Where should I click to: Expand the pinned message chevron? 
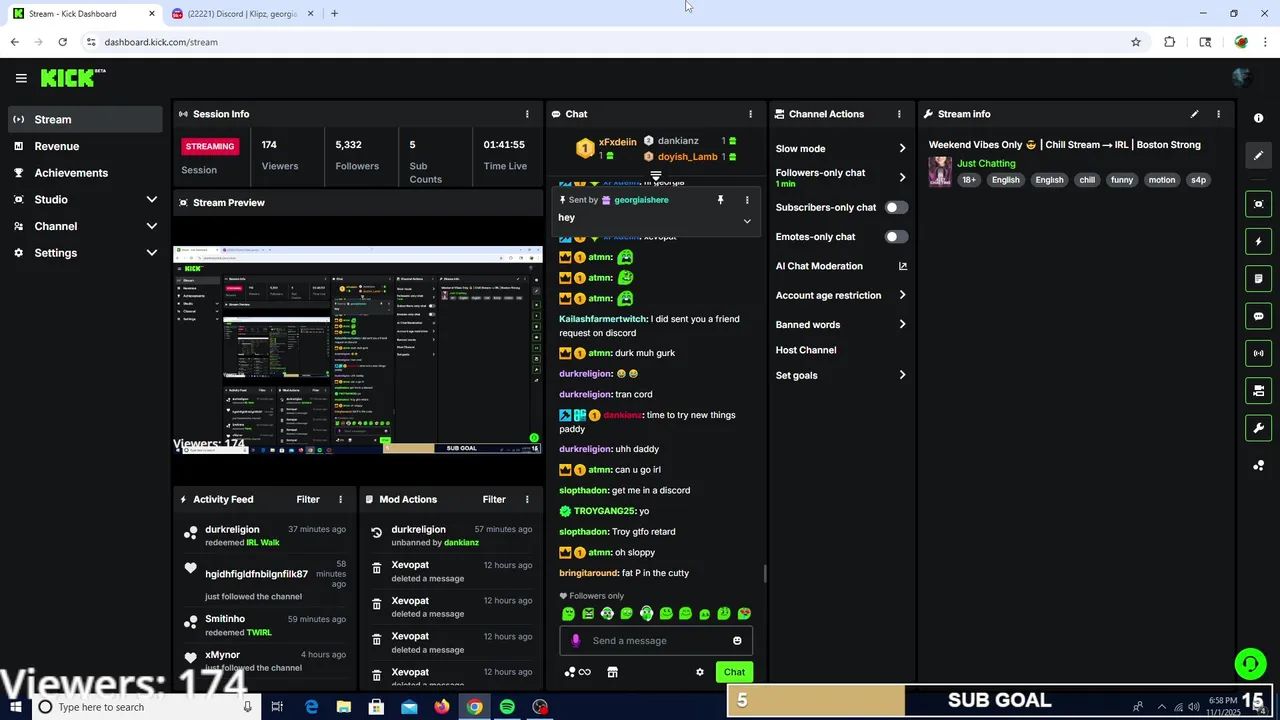[x=747, y=221]
